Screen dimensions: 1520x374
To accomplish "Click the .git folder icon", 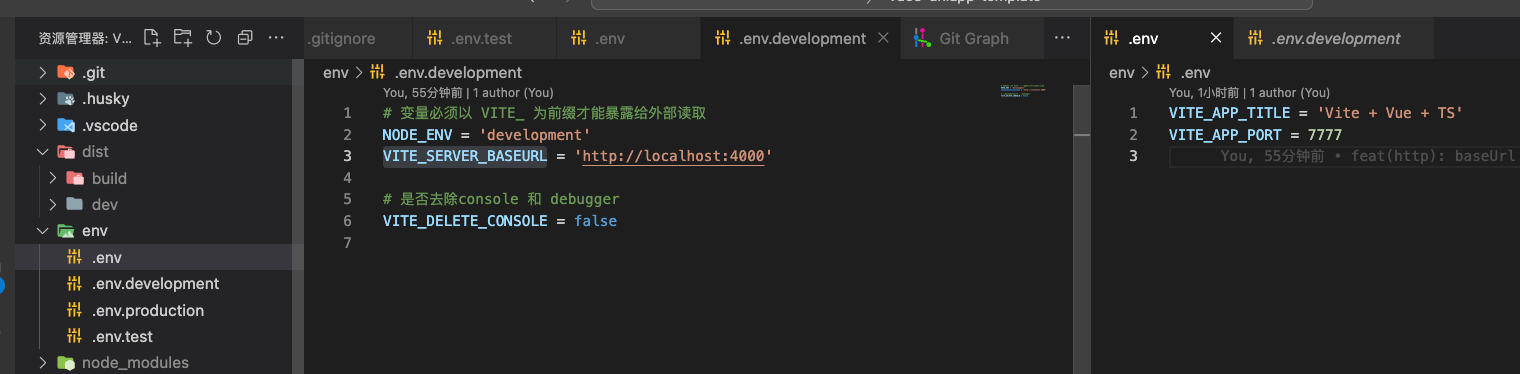I will (x=66, y=72).
